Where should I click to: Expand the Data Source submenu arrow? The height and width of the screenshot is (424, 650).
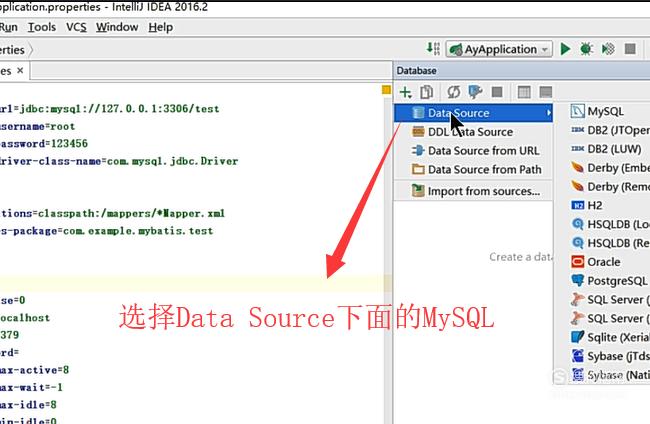[x=549, y=113]
